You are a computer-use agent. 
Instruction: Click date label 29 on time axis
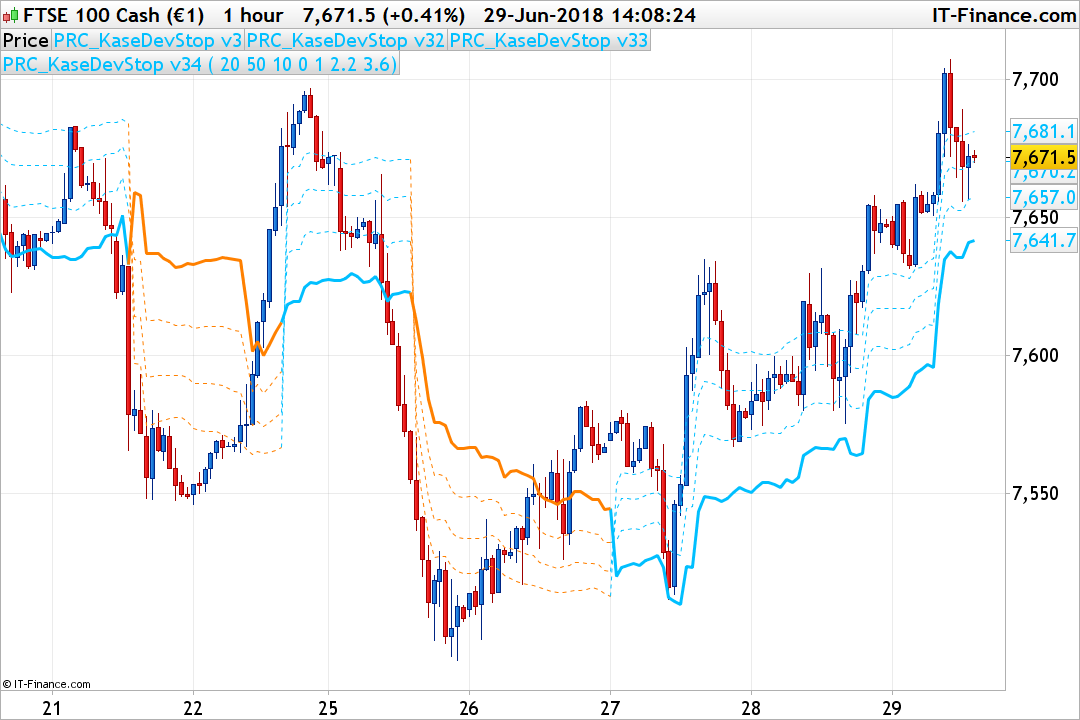click(x=892, y=708)
